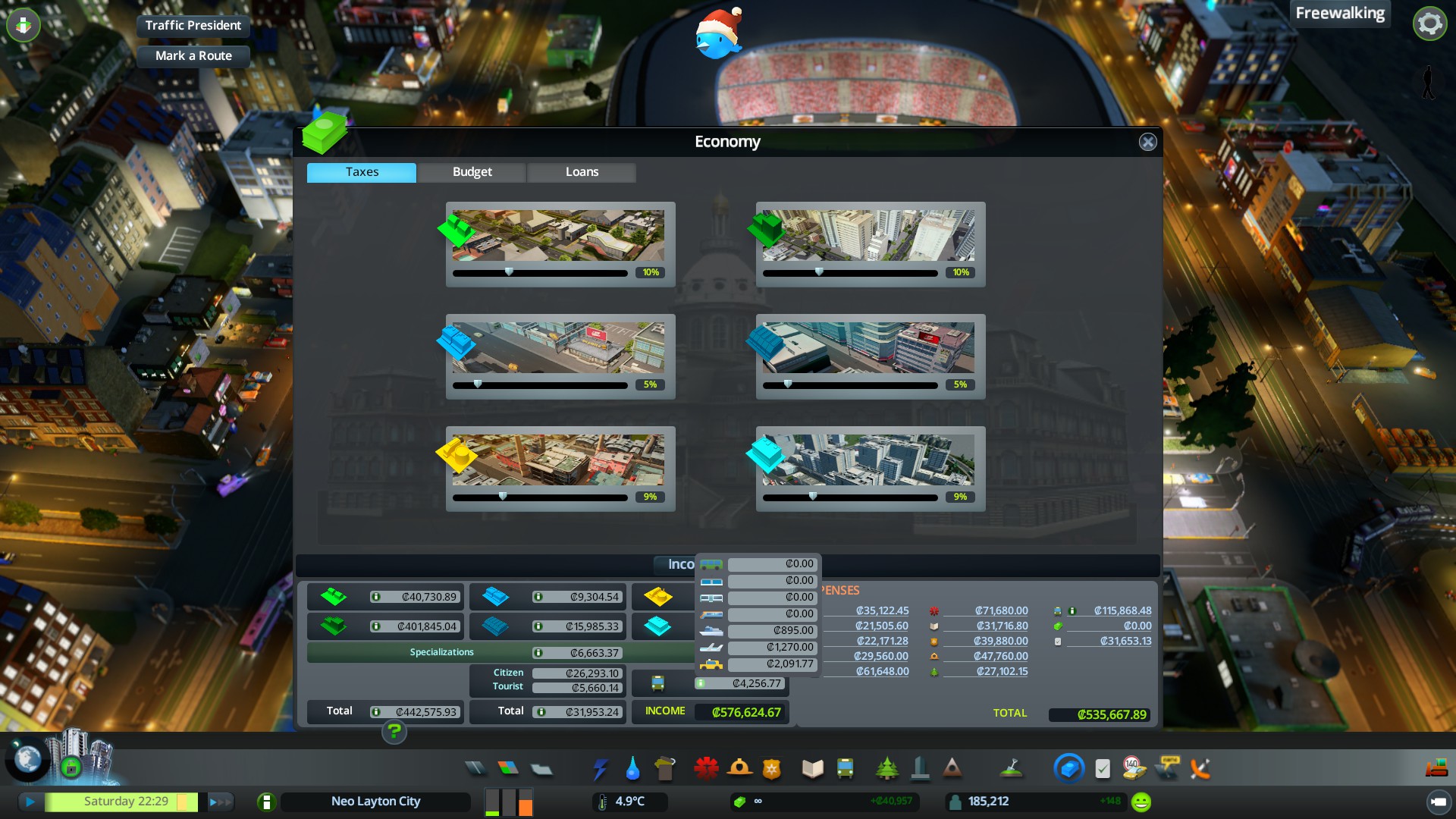Open the economy help question mark
This screenshot has width=1456, height=819.
point(394,732)
